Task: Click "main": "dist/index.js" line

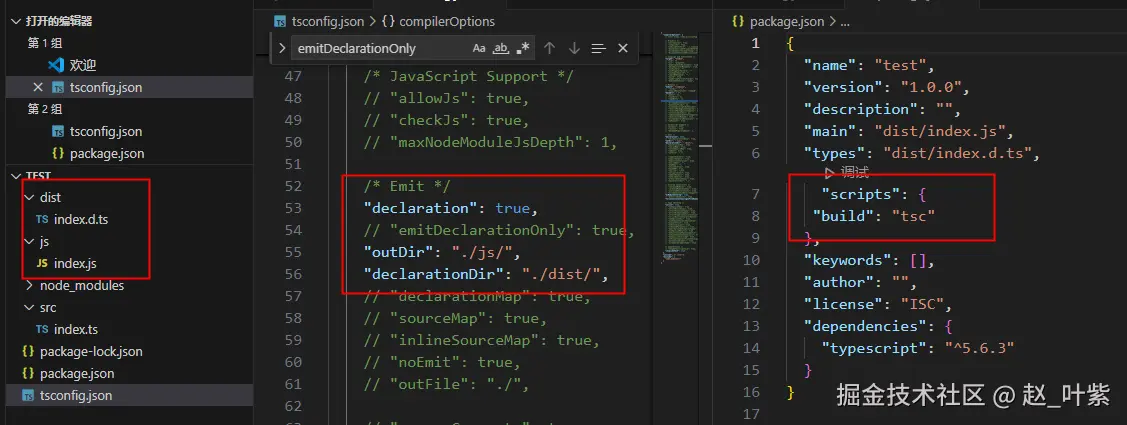Action: 909,131
